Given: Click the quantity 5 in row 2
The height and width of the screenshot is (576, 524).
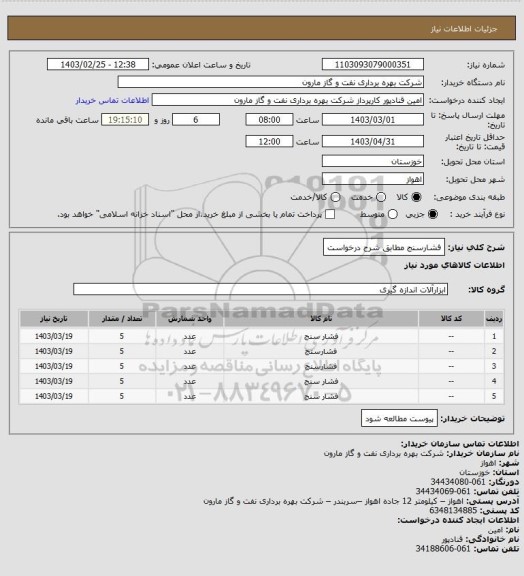Looking at the screenshot, I should [x=122, y=352].
